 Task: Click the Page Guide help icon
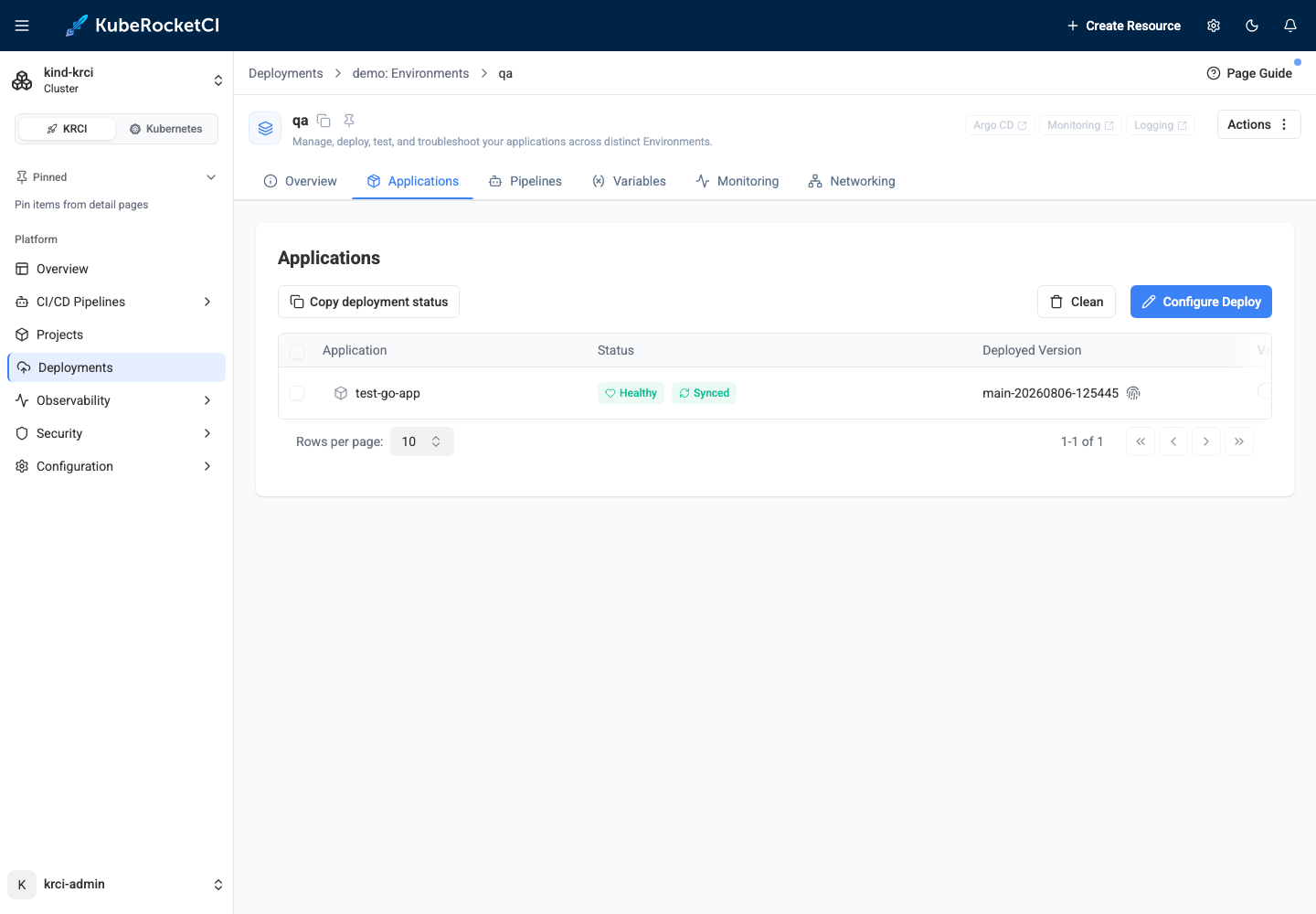coord(1214,73)
